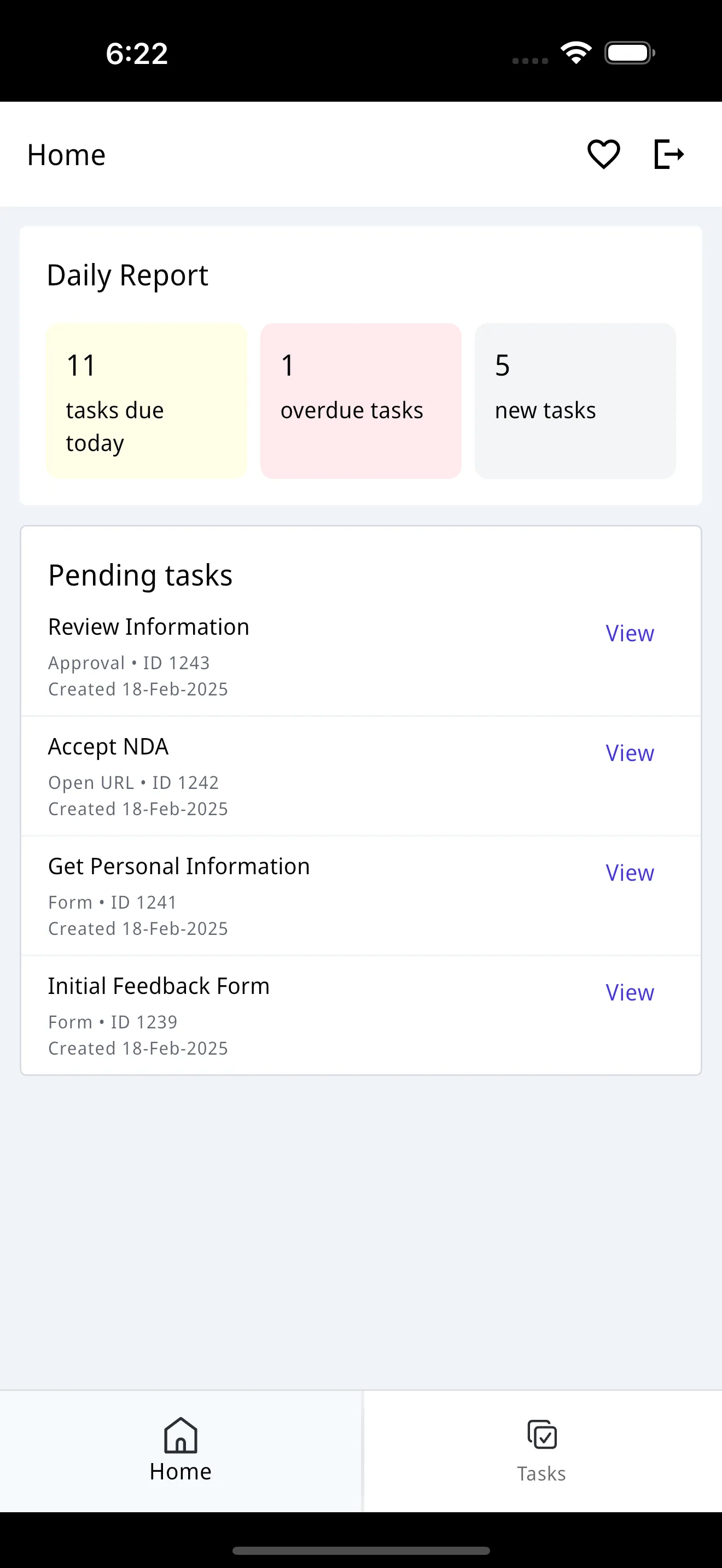This screenshot has width=722, height=1568.
Task: View the Accept NDA task
Action: coord(630,753)
